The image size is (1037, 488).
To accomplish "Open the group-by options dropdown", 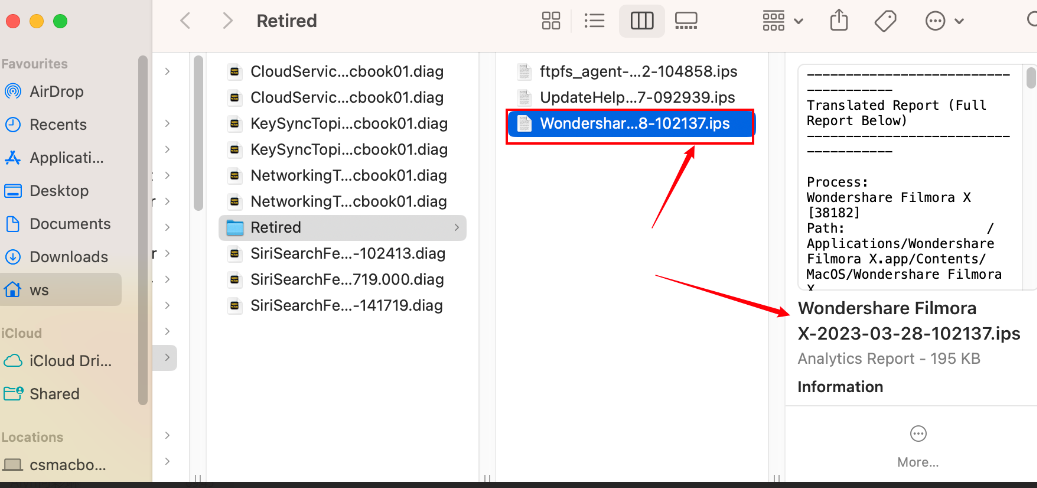I will pos(783,21).
